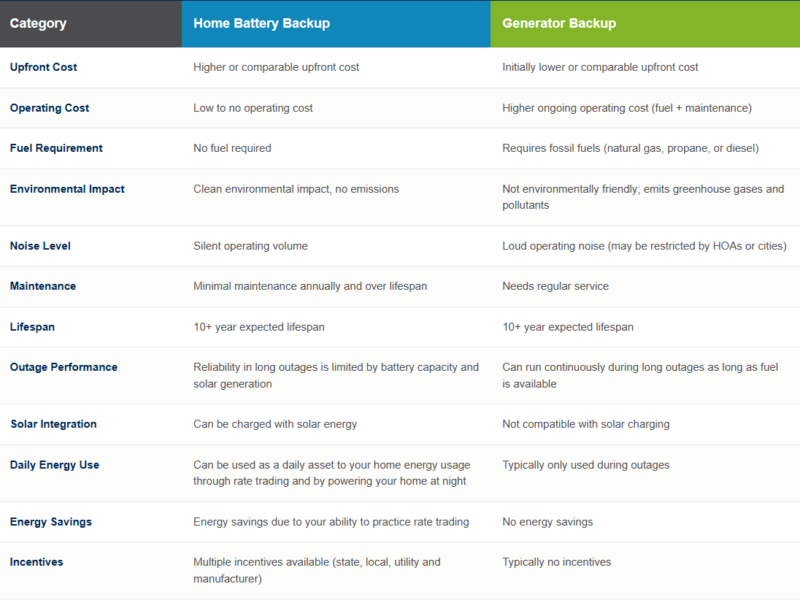Image resolution: width=800 pixels, height=600 pixels.
Task: Select the Energy Savings row label
Action: tap(51, 521)
